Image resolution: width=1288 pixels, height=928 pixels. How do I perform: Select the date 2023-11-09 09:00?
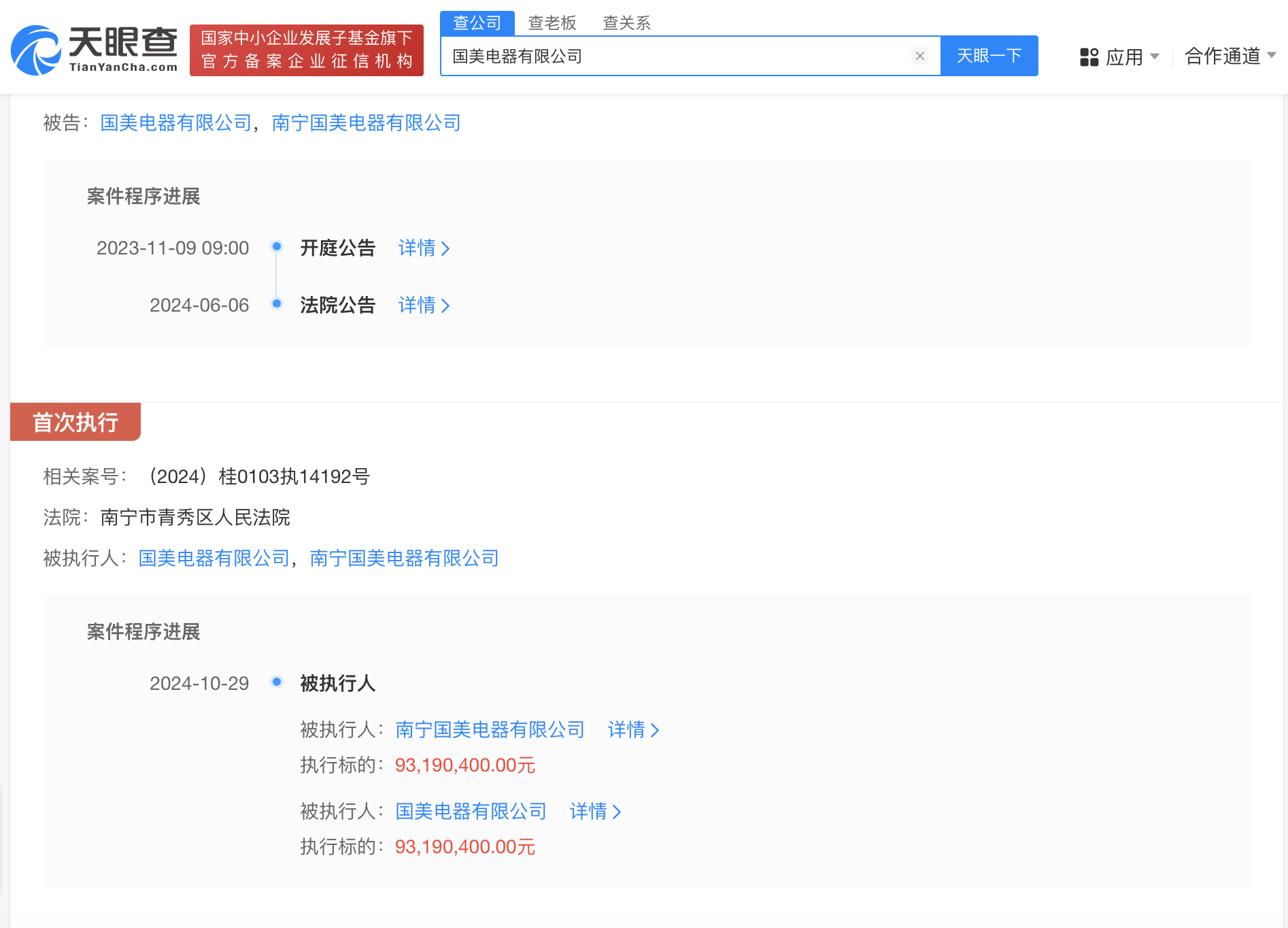click(x=173, y=248)
